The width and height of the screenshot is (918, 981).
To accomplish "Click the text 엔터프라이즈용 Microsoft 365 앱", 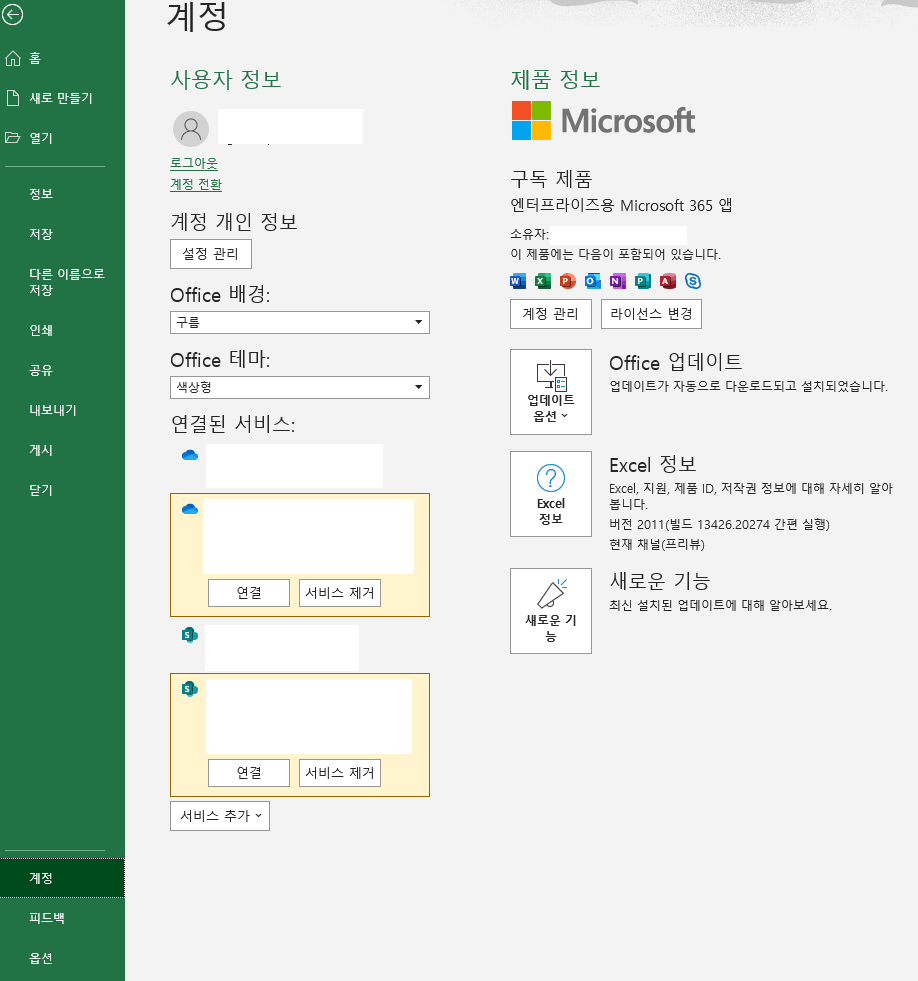I will [621, 205].
